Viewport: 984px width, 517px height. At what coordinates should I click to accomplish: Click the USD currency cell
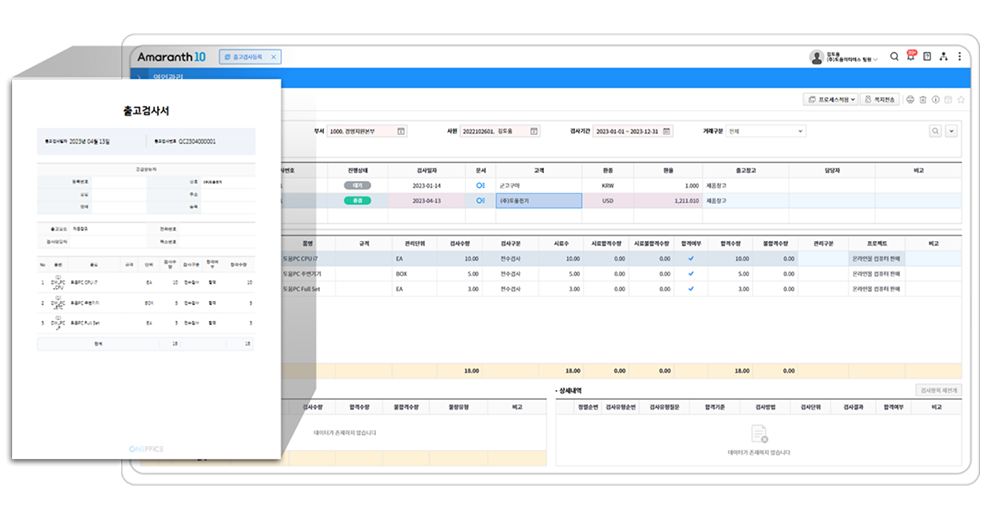tap(607, 201)
